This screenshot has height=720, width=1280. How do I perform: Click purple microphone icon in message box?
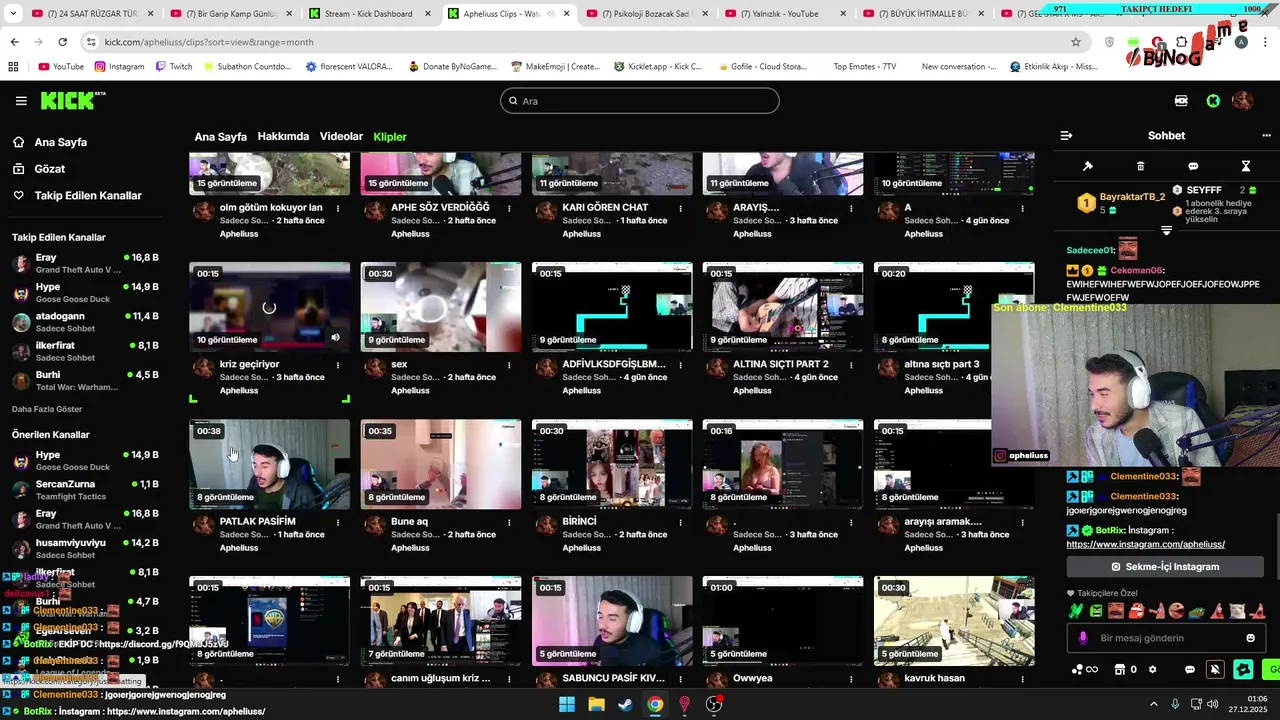1082,638
